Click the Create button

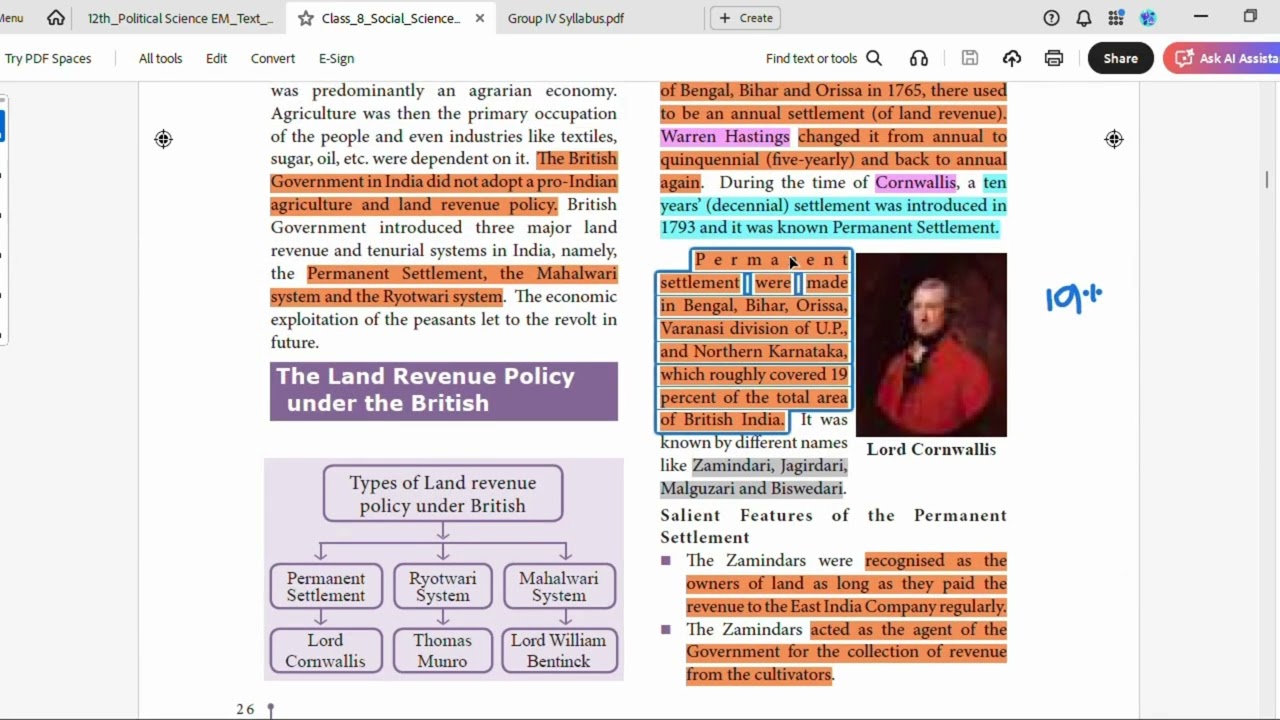(x=746, y=18)
